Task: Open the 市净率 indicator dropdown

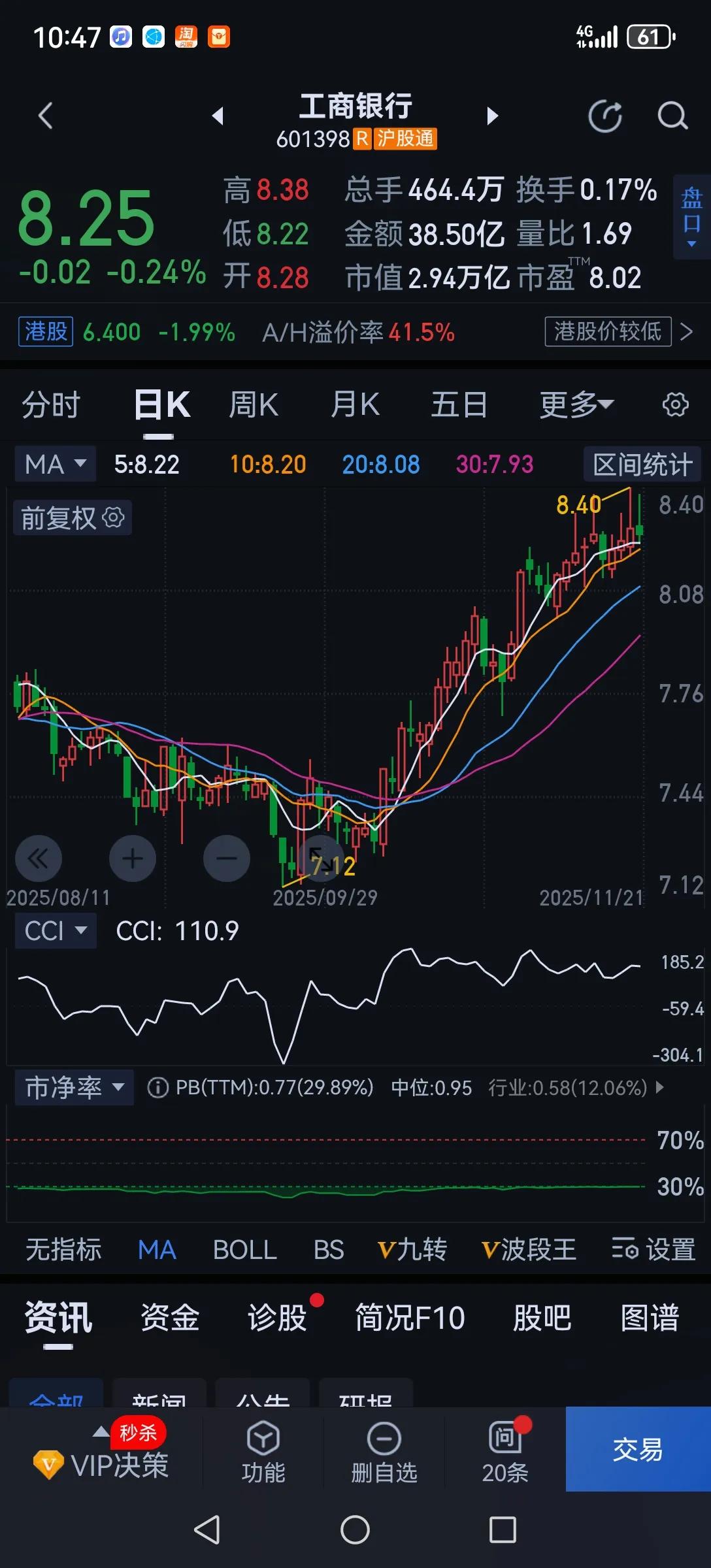Action: point(74,1088)
